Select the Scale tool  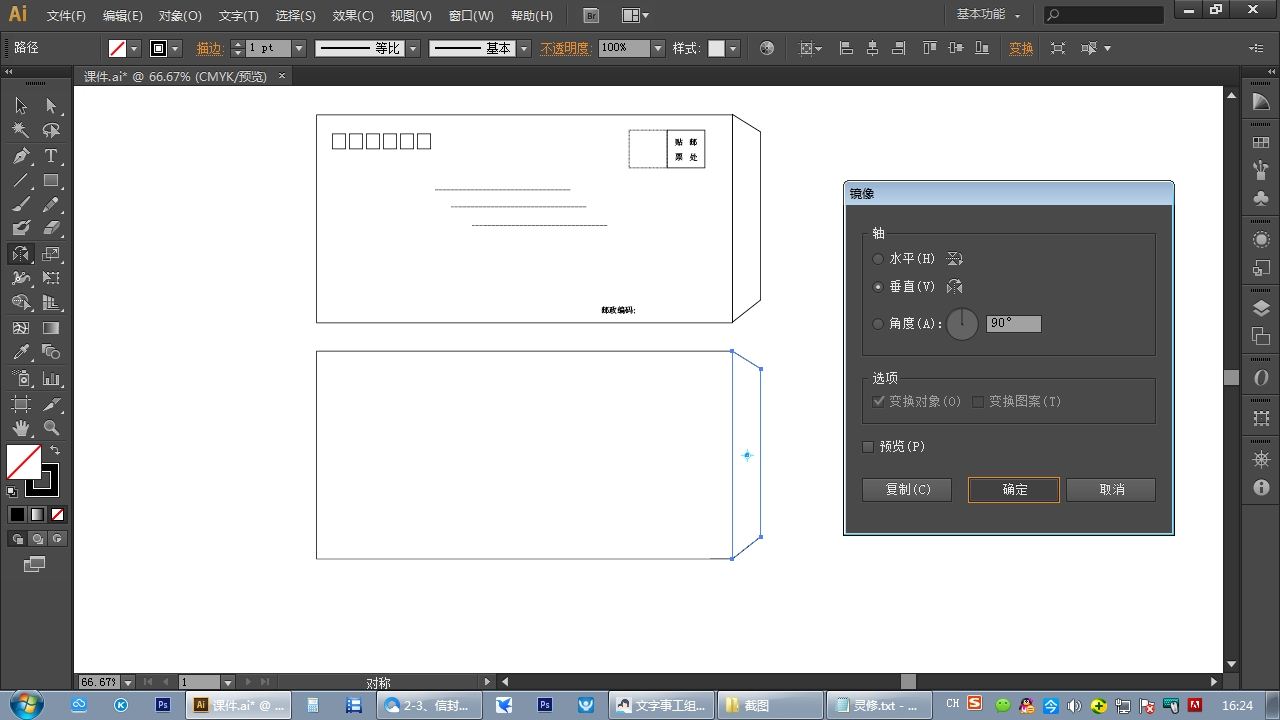click(51, 254)
